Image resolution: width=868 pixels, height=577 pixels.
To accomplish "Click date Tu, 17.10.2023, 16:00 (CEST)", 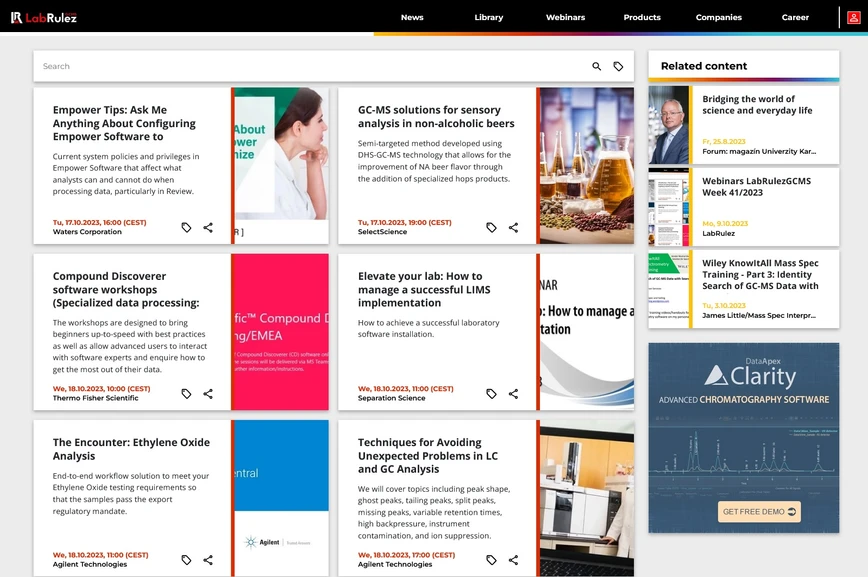I will point(100,223).
